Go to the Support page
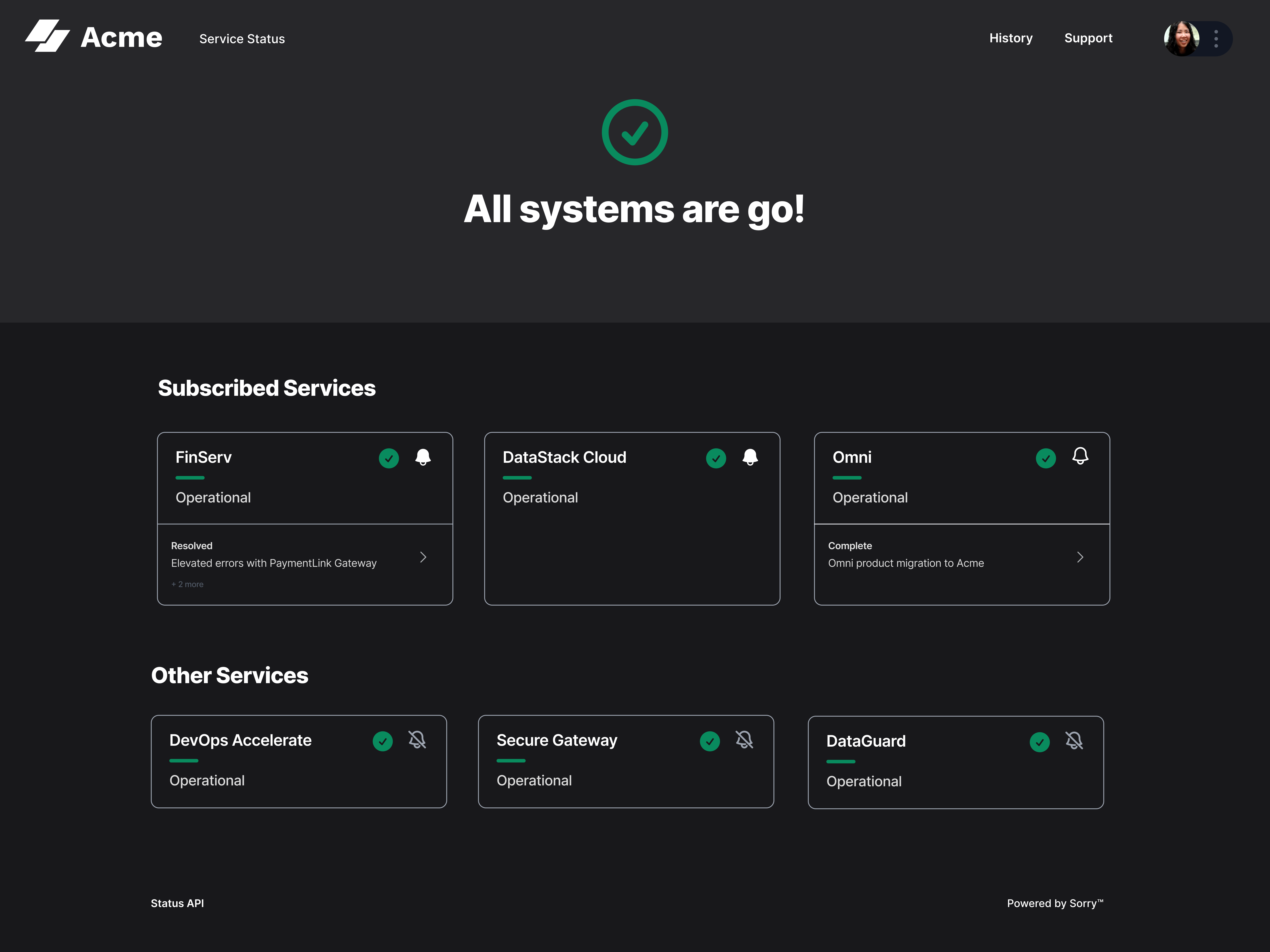The width and height of the screenshot is (1270, 952). (1088, 38)
